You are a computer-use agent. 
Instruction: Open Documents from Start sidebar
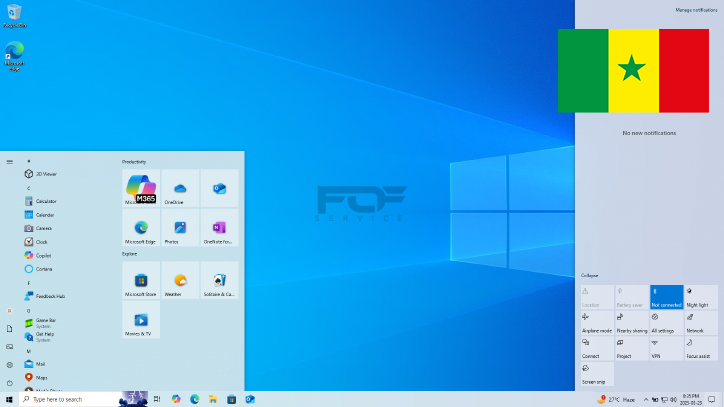(x=10, y=329)
